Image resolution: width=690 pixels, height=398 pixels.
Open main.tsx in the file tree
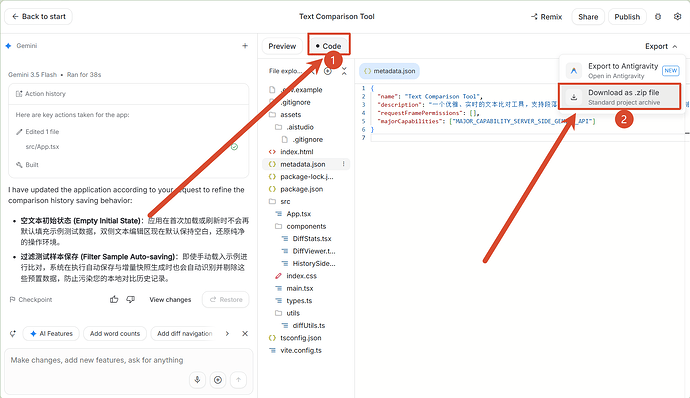click(299, 288)
